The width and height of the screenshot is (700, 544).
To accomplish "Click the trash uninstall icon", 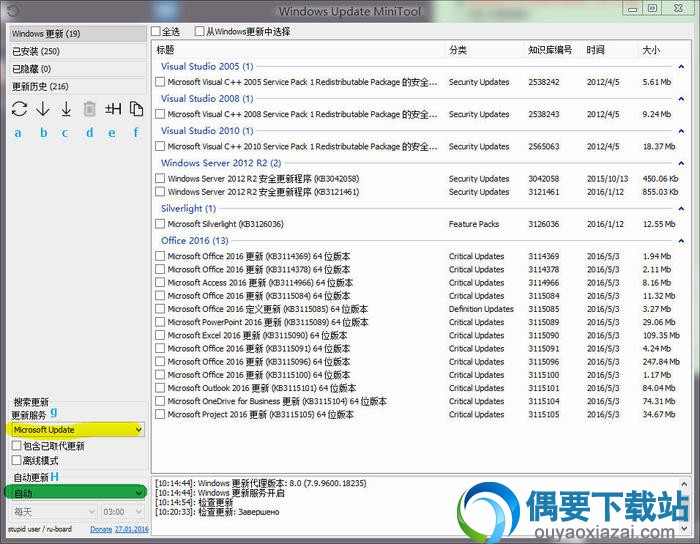I will (x=89, y=109).
